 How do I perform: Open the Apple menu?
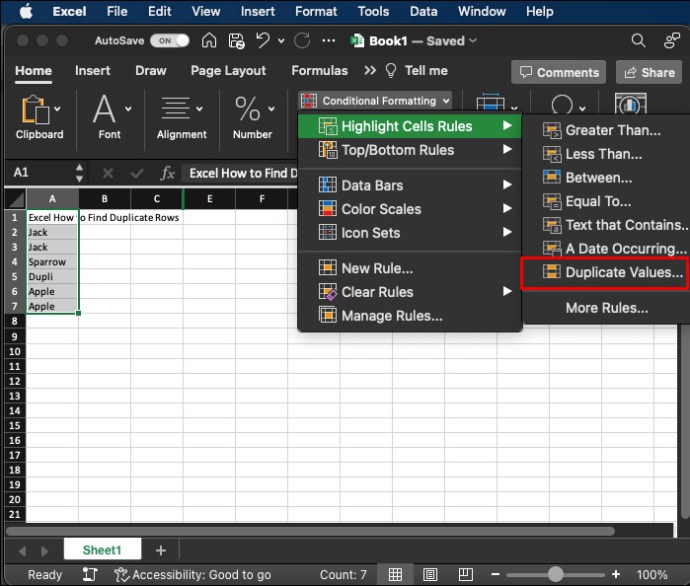26,11
